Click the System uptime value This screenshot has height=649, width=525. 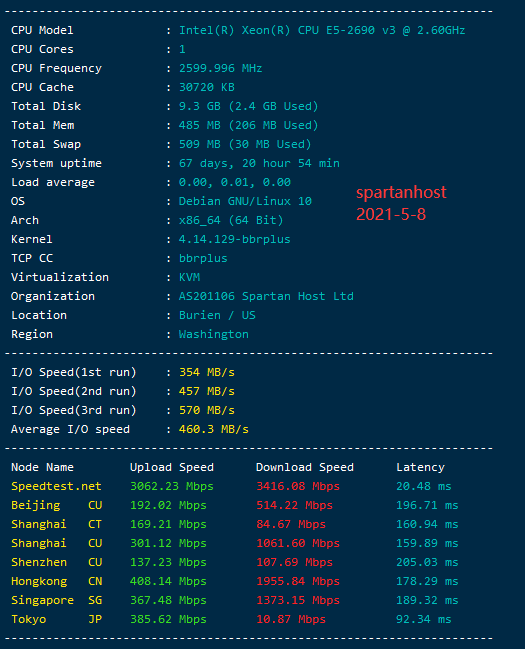coord(259,163)
